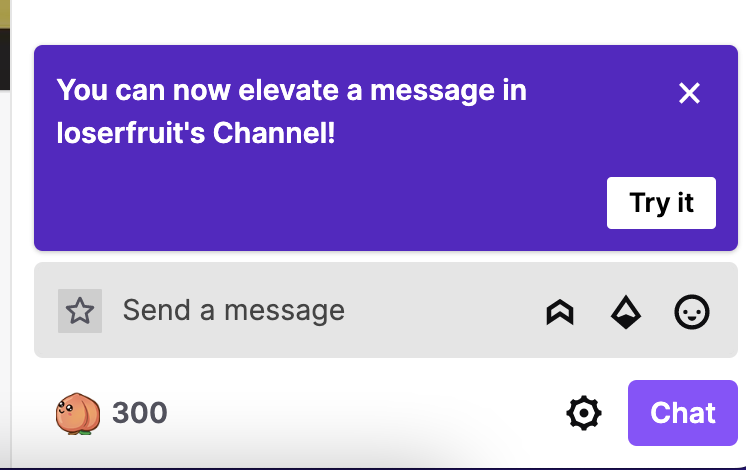Click the double-chevron elevate message icon

[x=560, y=313]
